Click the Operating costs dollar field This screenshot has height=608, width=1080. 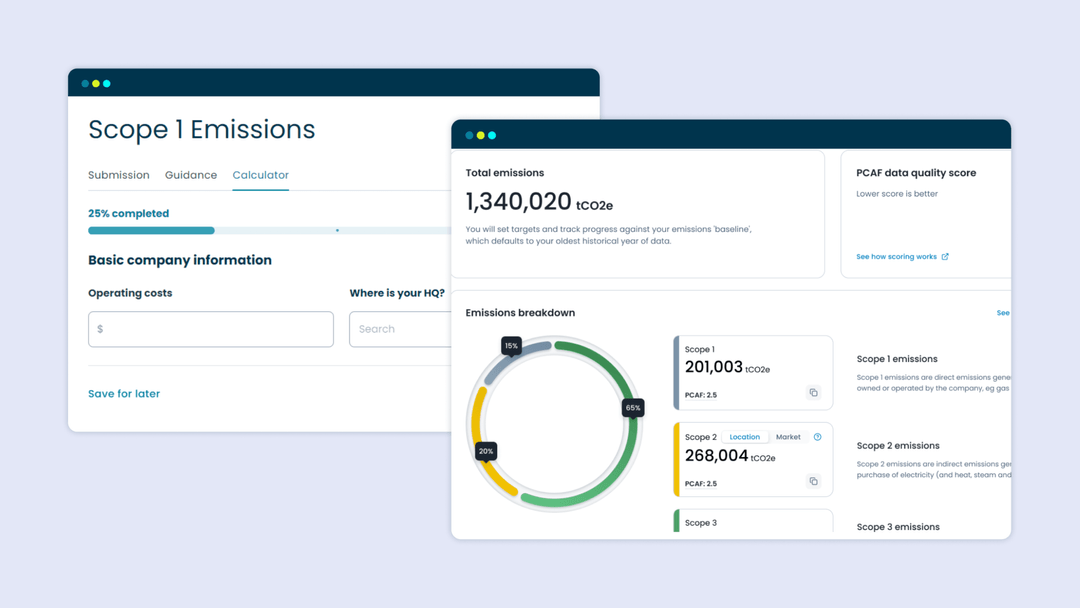coord(210,329)
